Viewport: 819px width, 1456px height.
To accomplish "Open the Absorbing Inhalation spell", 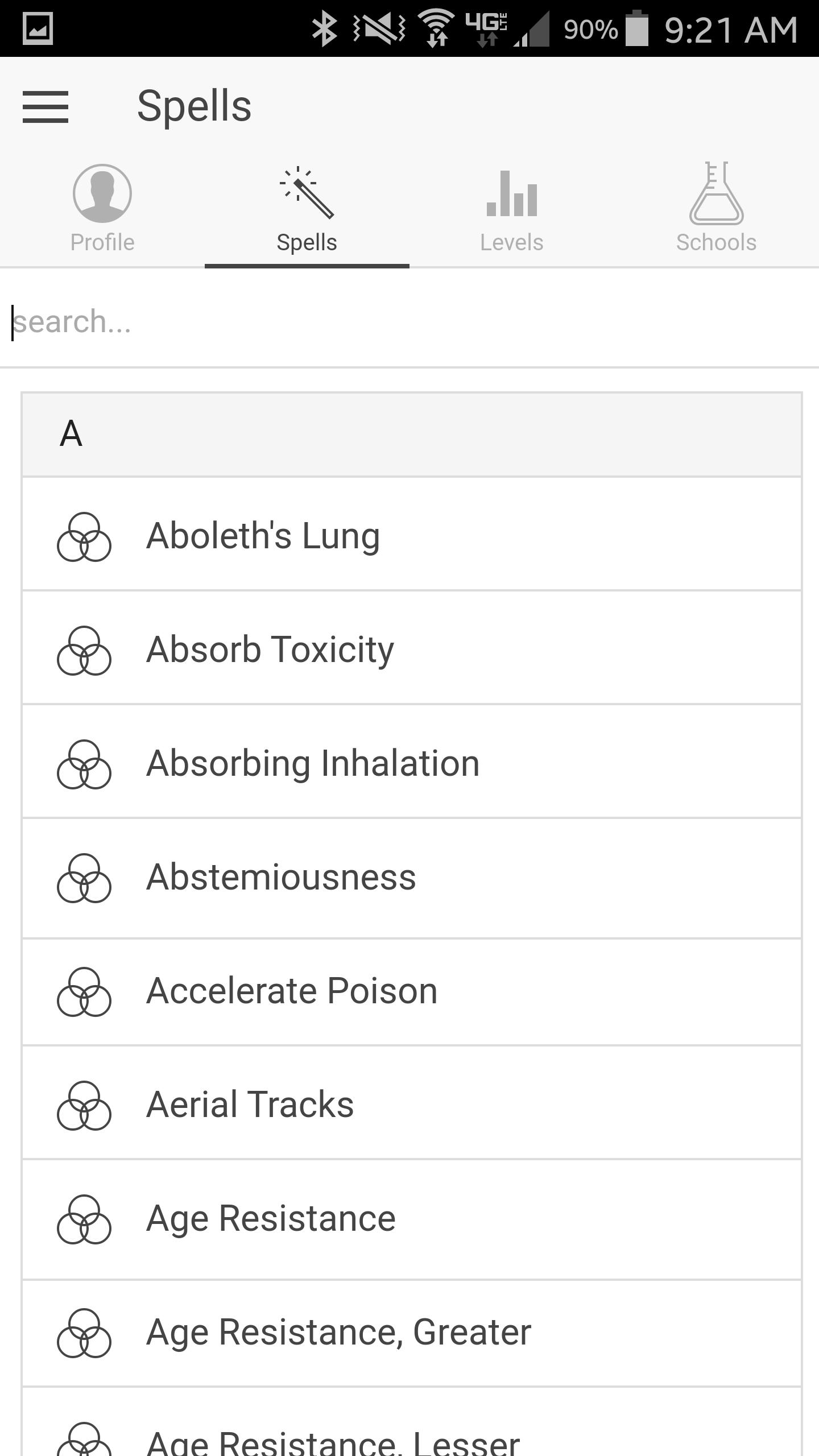I will tap(313, 763).
